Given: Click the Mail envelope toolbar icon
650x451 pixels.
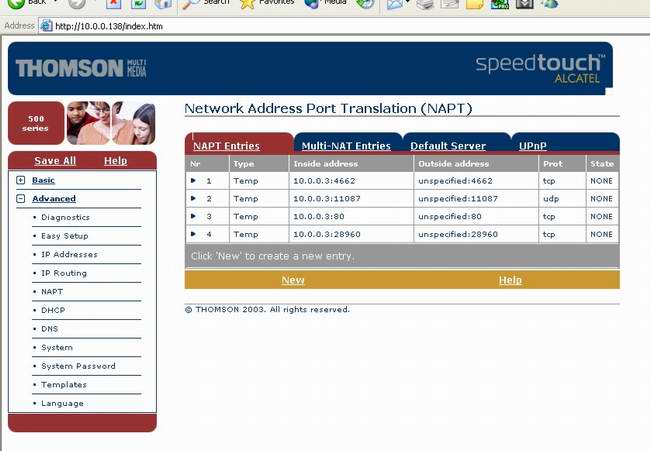Looking at the screenshot, I should [x=395, y=4].
